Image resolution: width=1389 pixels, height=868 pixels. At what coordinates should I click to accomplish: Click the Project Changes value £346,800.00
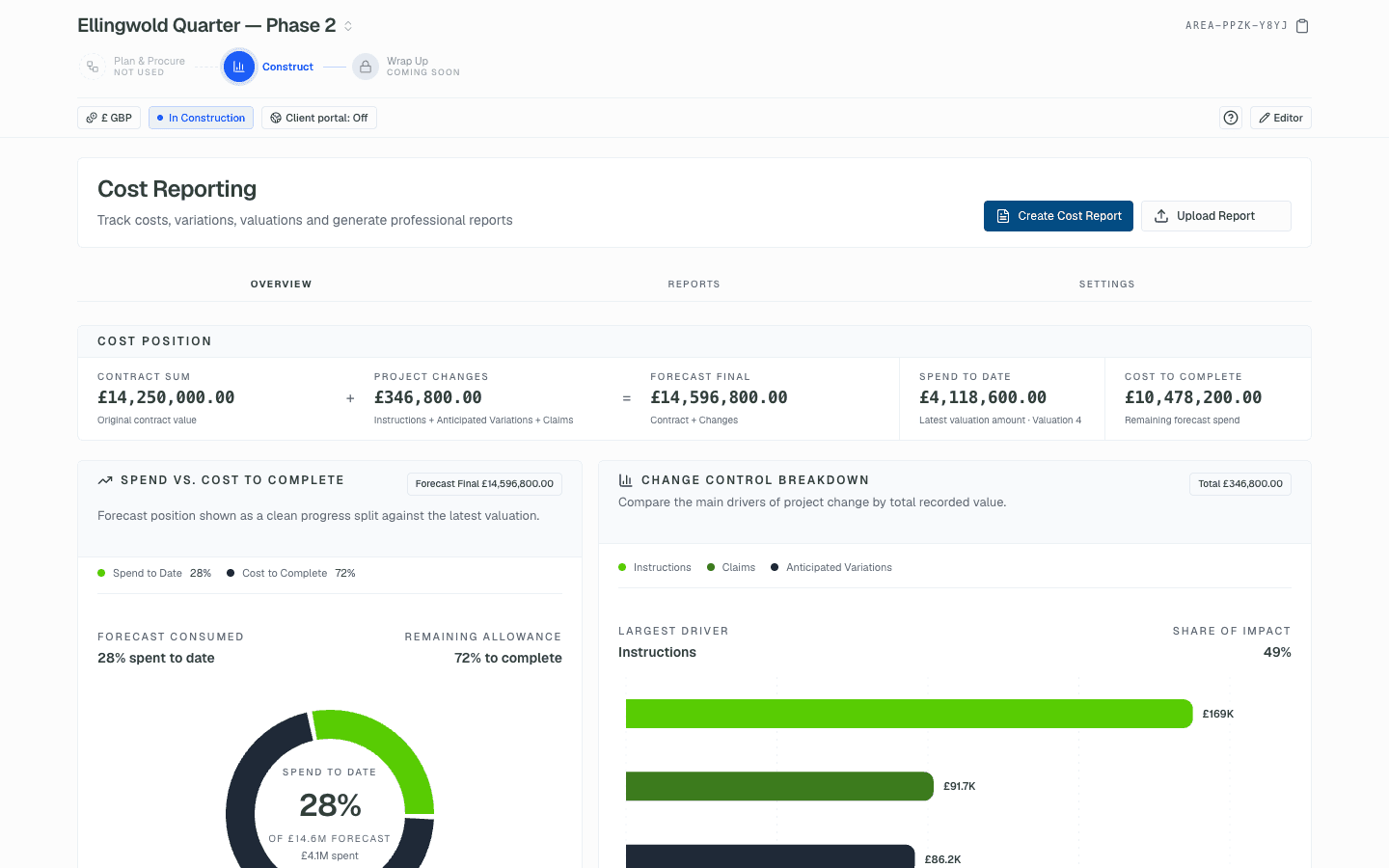(428, 397)
